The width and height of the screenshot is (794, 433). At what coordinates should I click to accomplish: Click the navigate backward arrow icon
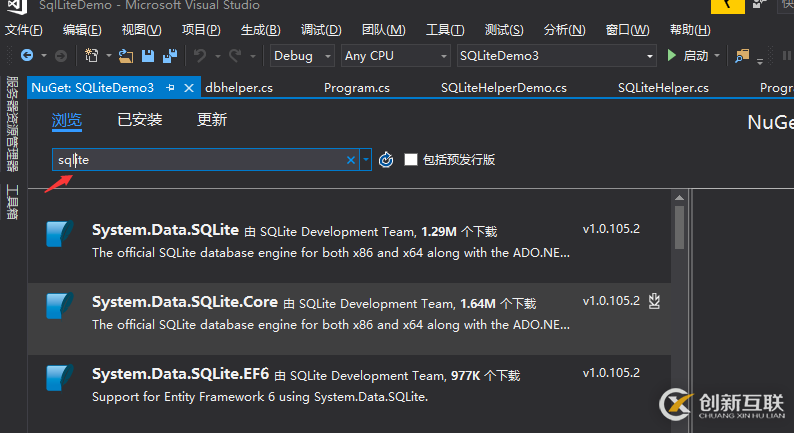pyautogui.click(x=27, y=55)
